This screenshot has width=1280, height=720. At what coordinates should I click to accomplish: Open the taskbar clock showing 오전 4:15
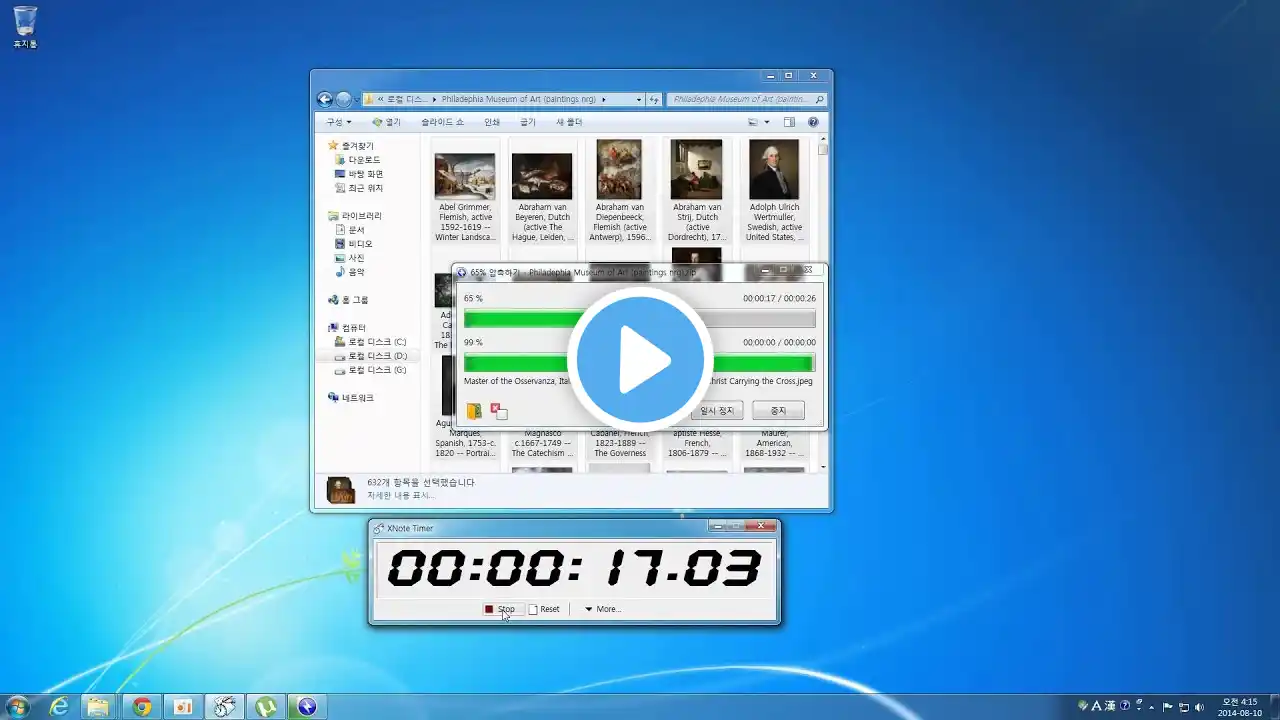click(1240, 707)
